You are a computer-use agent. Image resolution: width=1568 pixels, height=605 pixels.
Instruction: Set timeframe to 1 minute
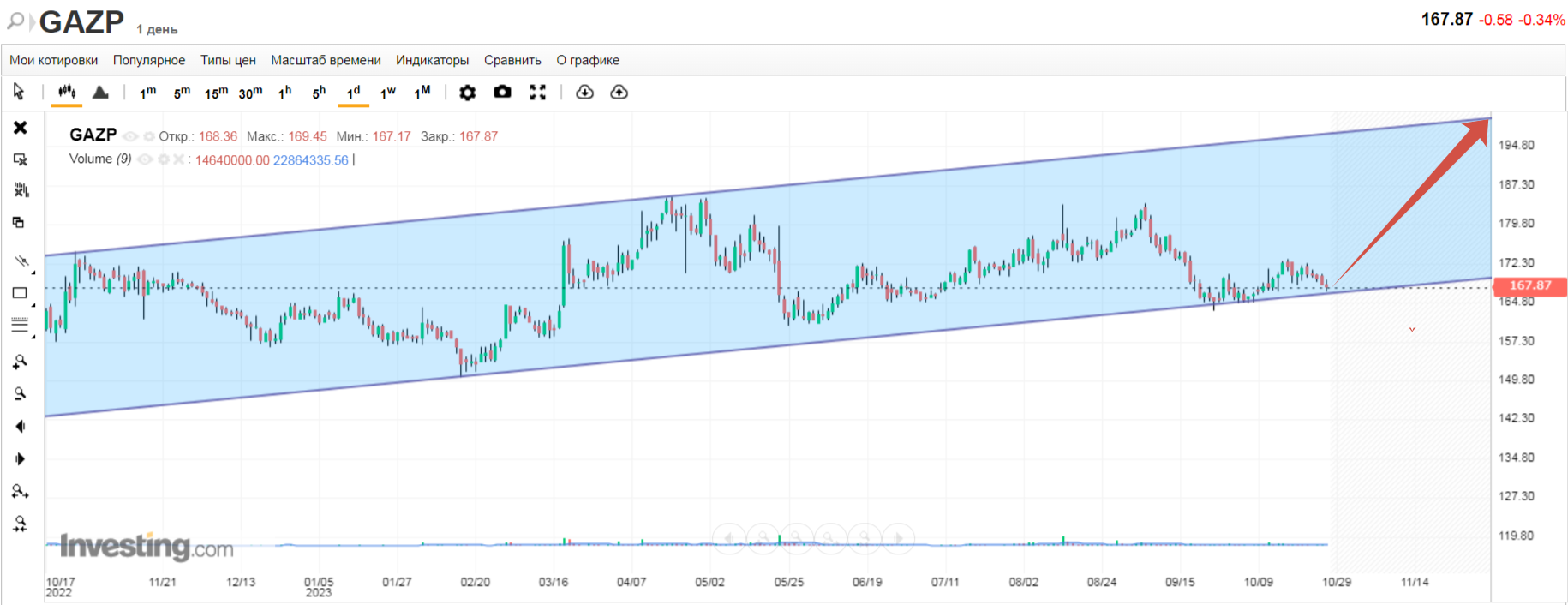[x=147, y=92]
